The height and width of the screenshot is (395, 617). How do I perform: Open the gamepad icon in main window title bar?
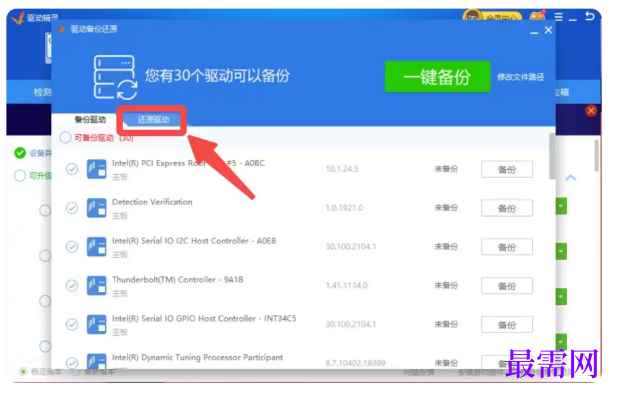[538, 17]
